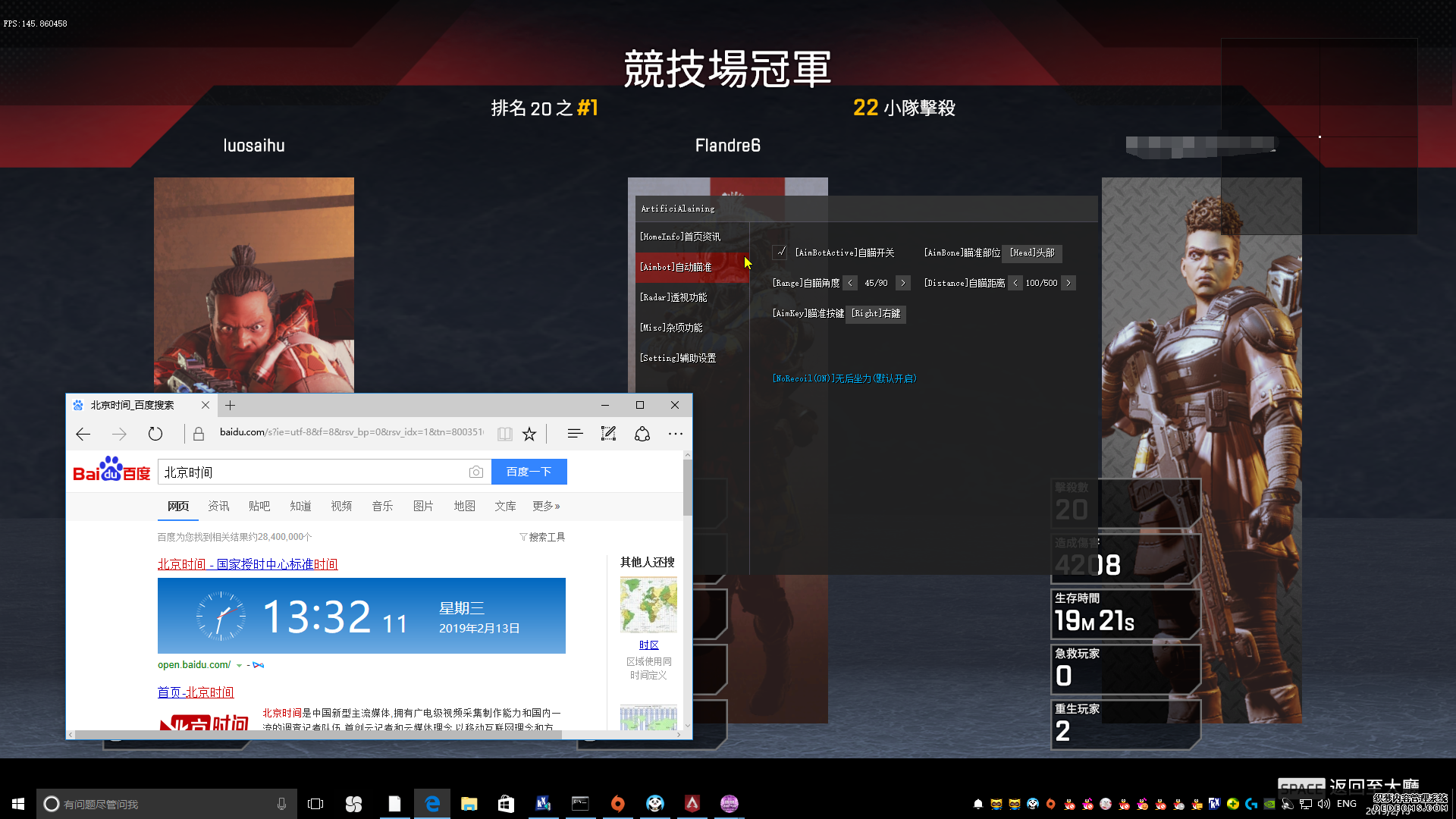The width and height of the screenshot is (1456, 819).
Task: Open Apex Legends taskbar icon
Action: pos(692,804)
